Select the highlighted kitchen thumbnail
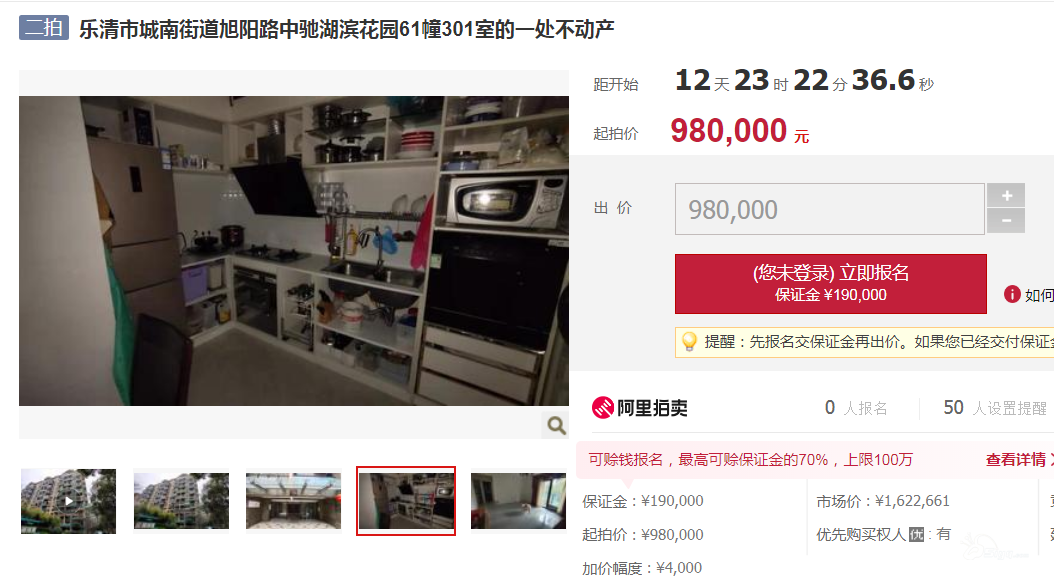 pyautogui.click(x=406, y=501)
